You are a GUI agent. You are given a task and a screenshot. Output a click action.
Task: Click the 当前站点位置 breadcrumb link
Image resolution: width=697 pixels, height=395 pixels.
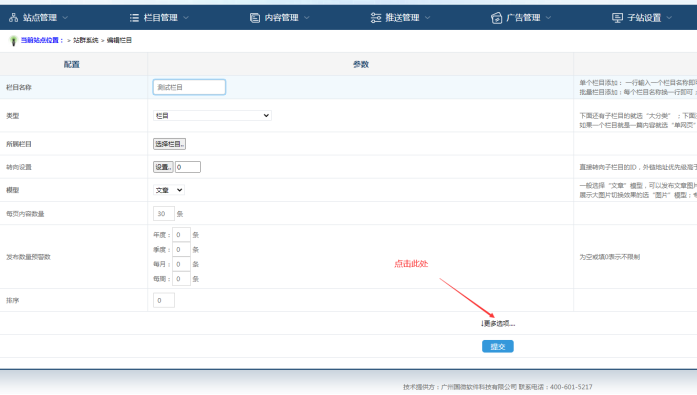coord(42,40)
